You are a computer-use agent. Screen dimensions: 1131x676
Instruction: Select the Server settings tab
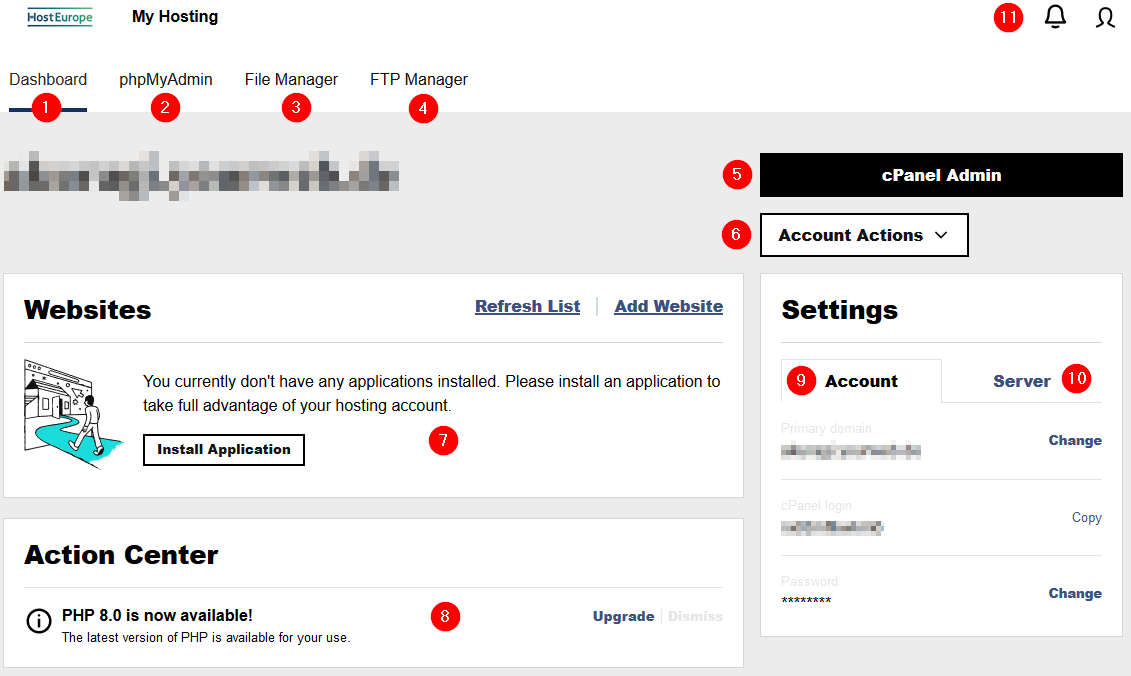(1021, 381)
